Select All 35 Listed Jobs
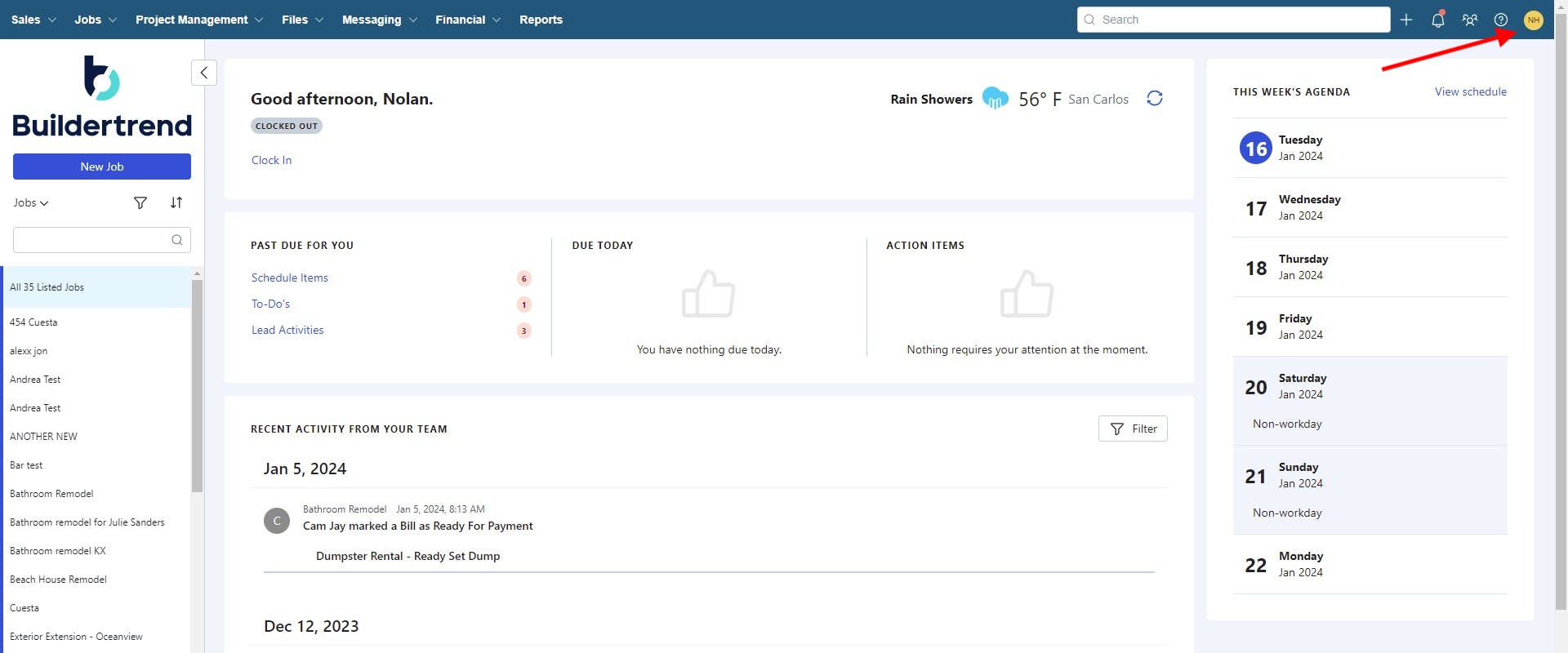The width and height of the screenshot is (1568, 653). coord(96,287)
